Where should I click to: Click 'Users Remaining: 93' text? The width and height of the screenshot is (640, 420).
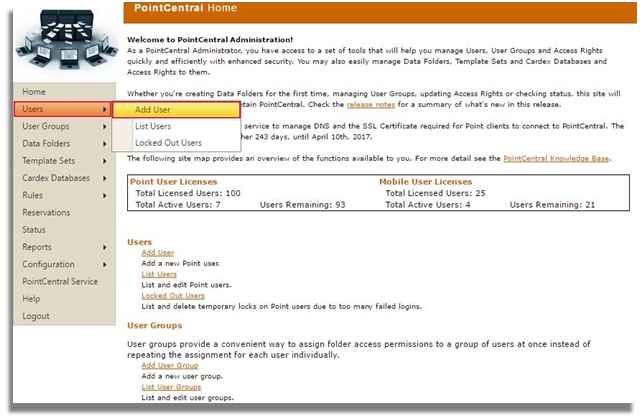click(302, 205)
